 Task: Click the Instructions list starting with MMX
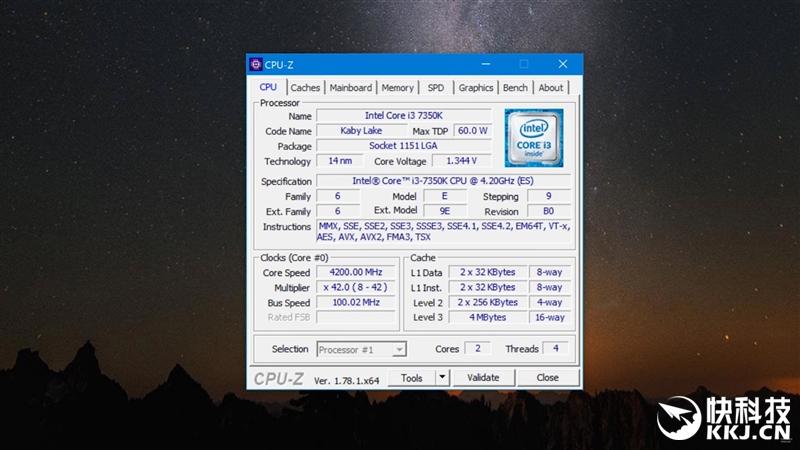443,231
